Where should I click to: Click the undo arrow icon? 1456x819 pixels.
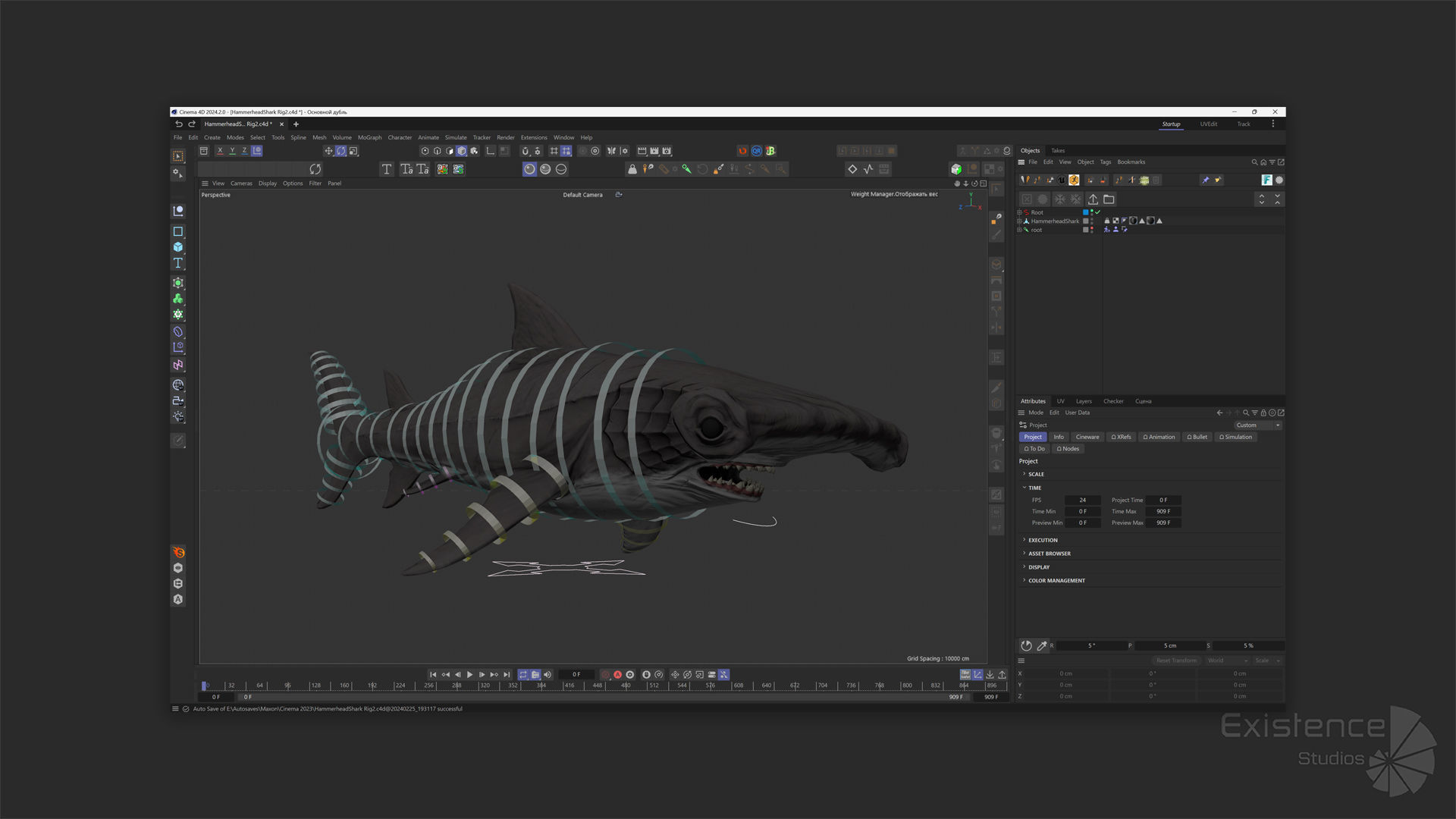click(179, 124)
